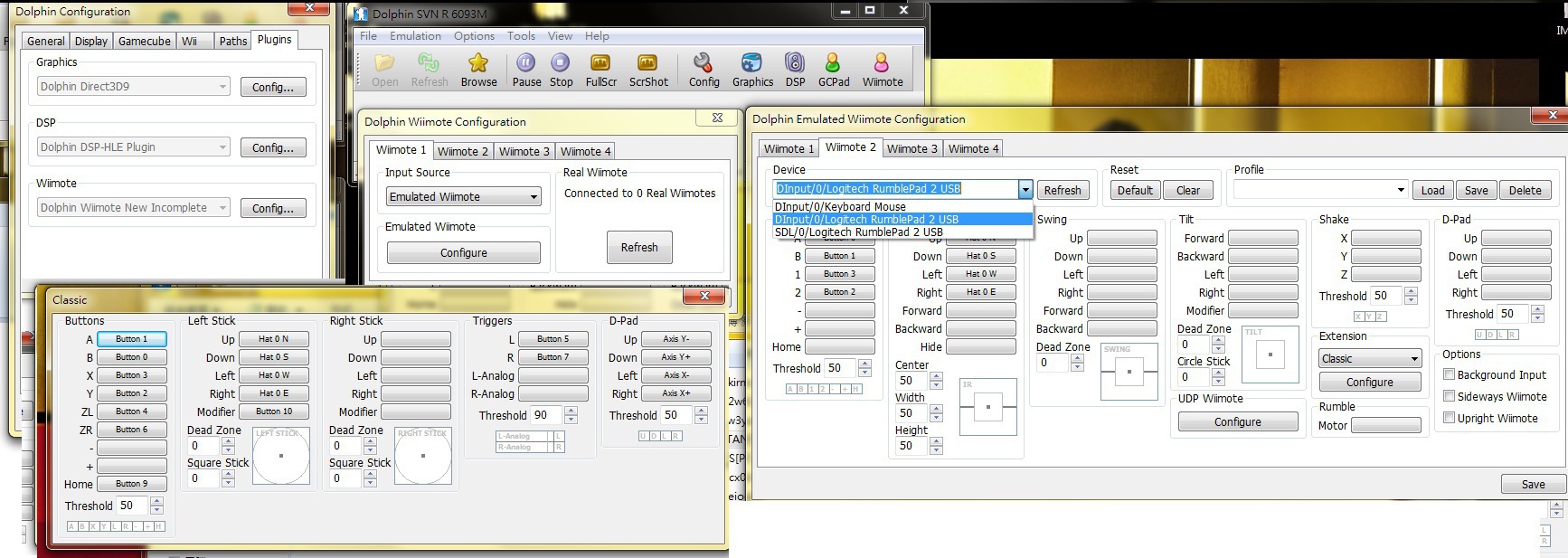Click the Default reset button
The width and height of the screenshot is (1568, 558).
1135,190
